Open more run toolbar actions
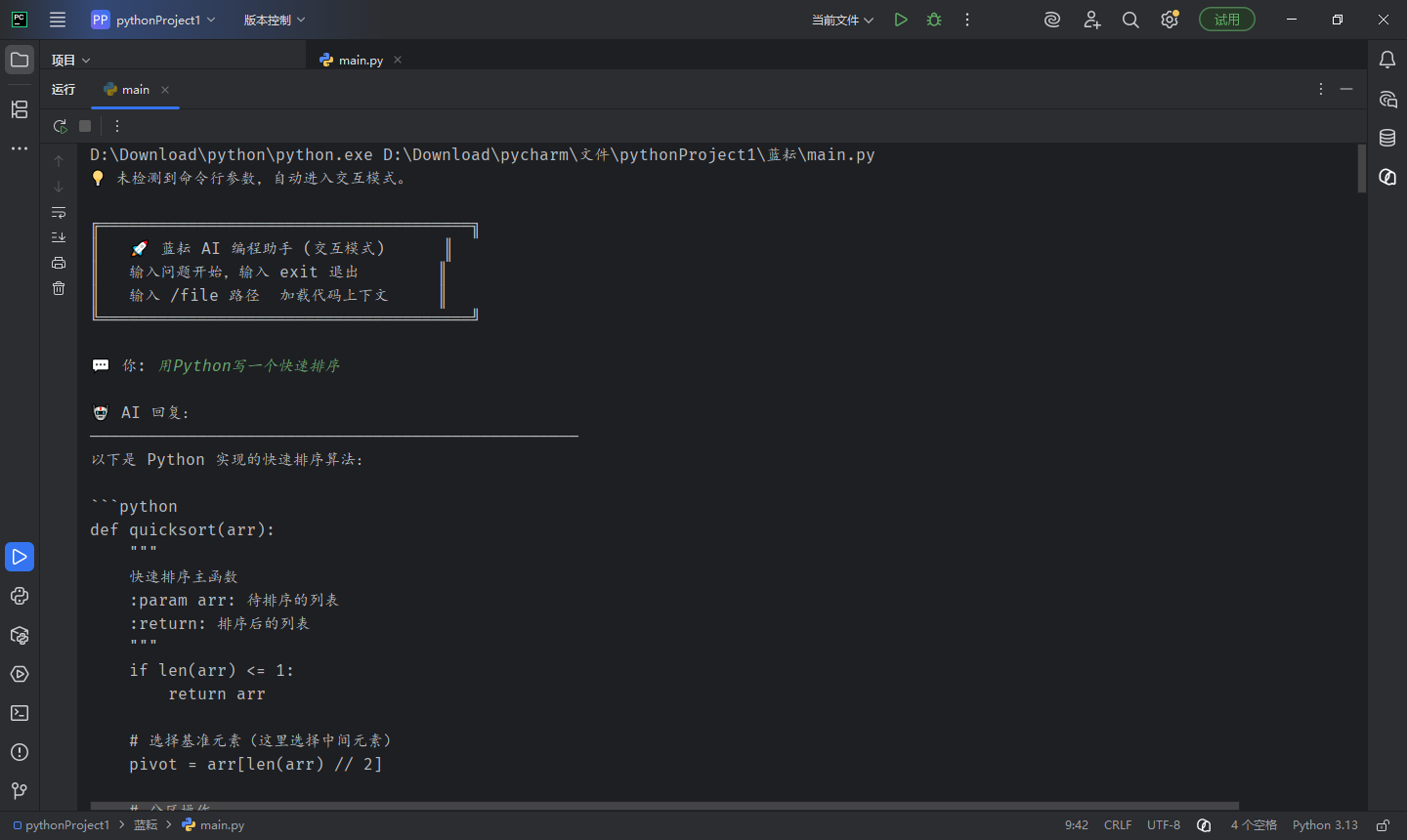This screenshot has width=1407, height=840. point(117,126)
